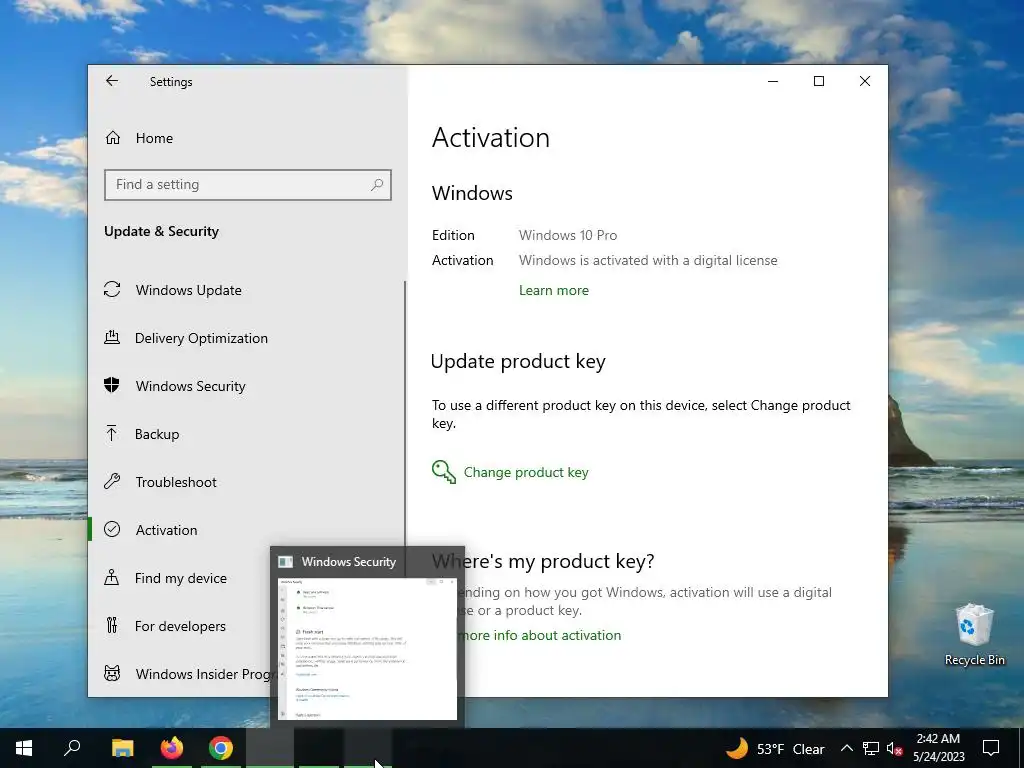Click the activated with a digital license text
1024x768 pixels.
pos(648,260)
